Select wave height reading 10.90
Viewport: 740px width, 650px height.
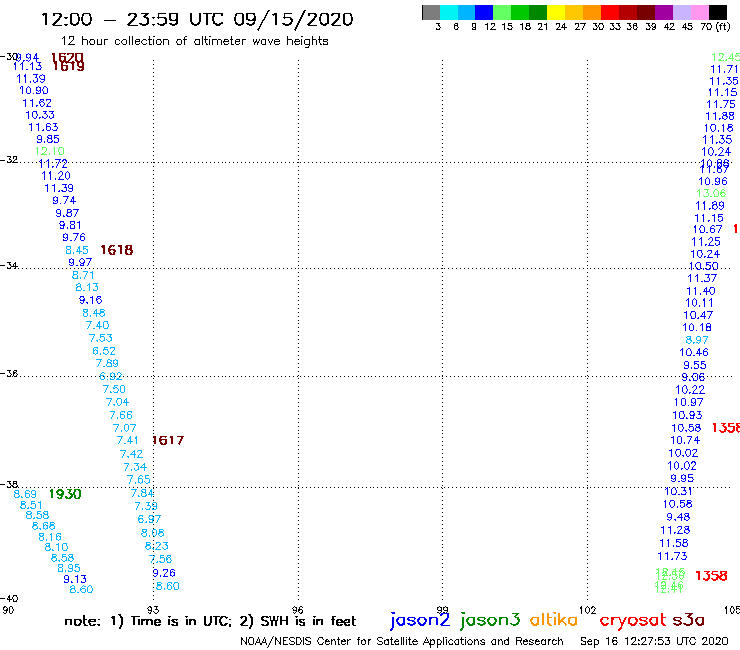(34, 90)
